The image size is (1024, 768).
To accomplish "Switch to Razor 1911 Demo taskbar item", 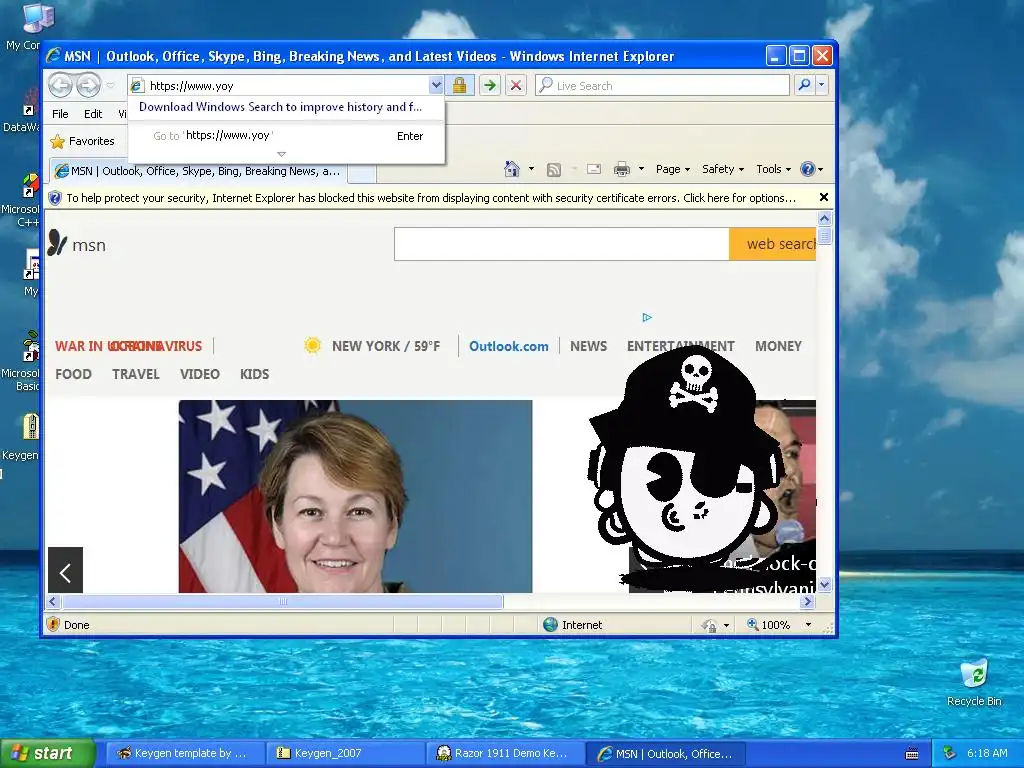I will 505,754.
